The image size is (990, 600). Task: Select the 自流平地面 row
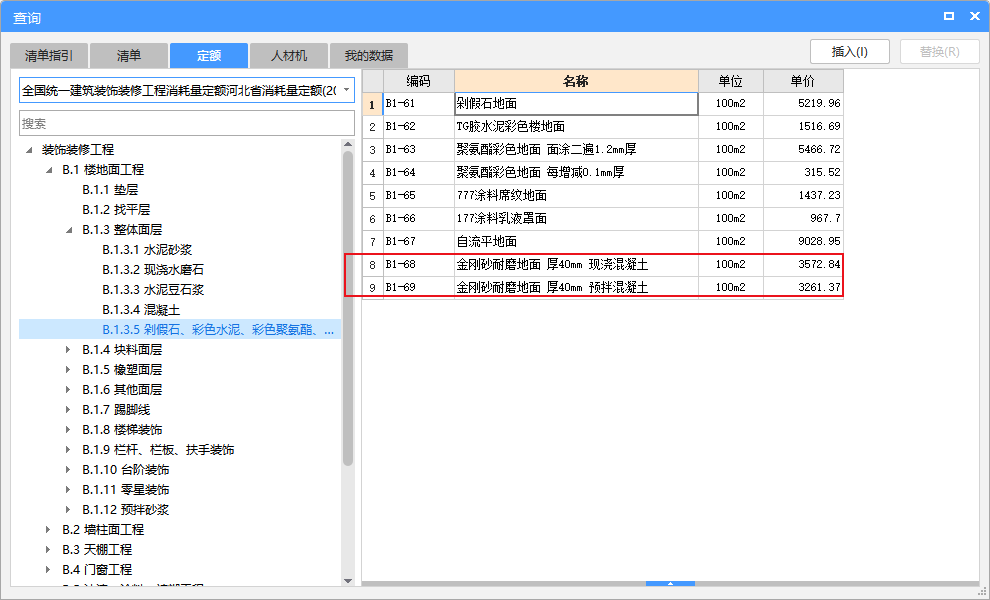tap(603, 241)
